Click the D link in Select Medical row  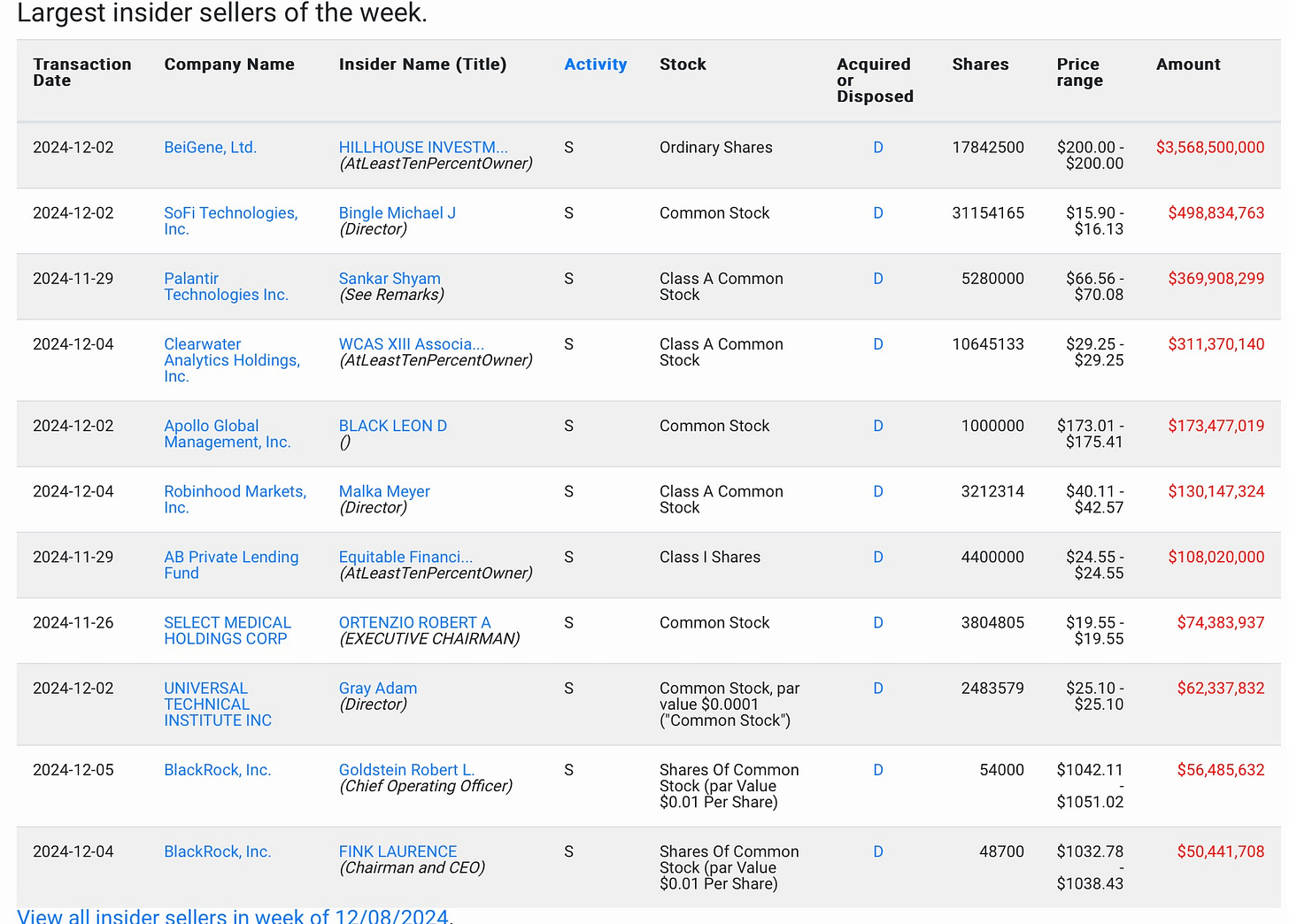point(878,622)
